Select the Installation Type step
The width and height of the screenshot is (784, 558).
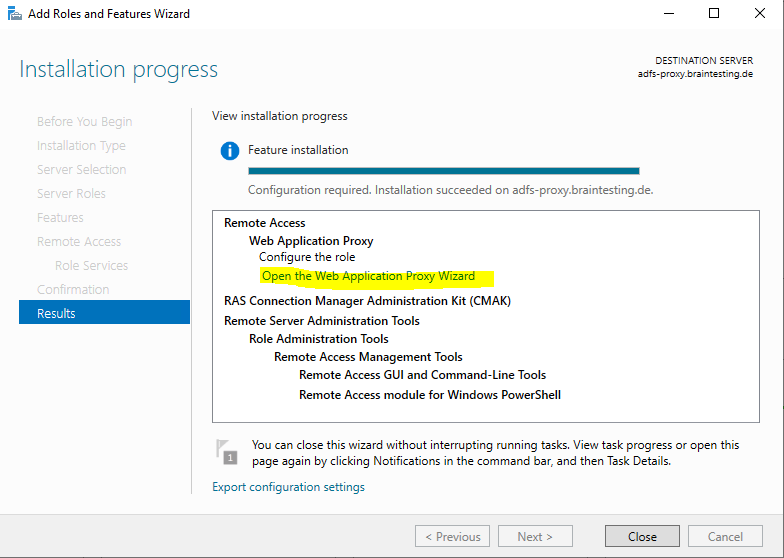point(81,146)
